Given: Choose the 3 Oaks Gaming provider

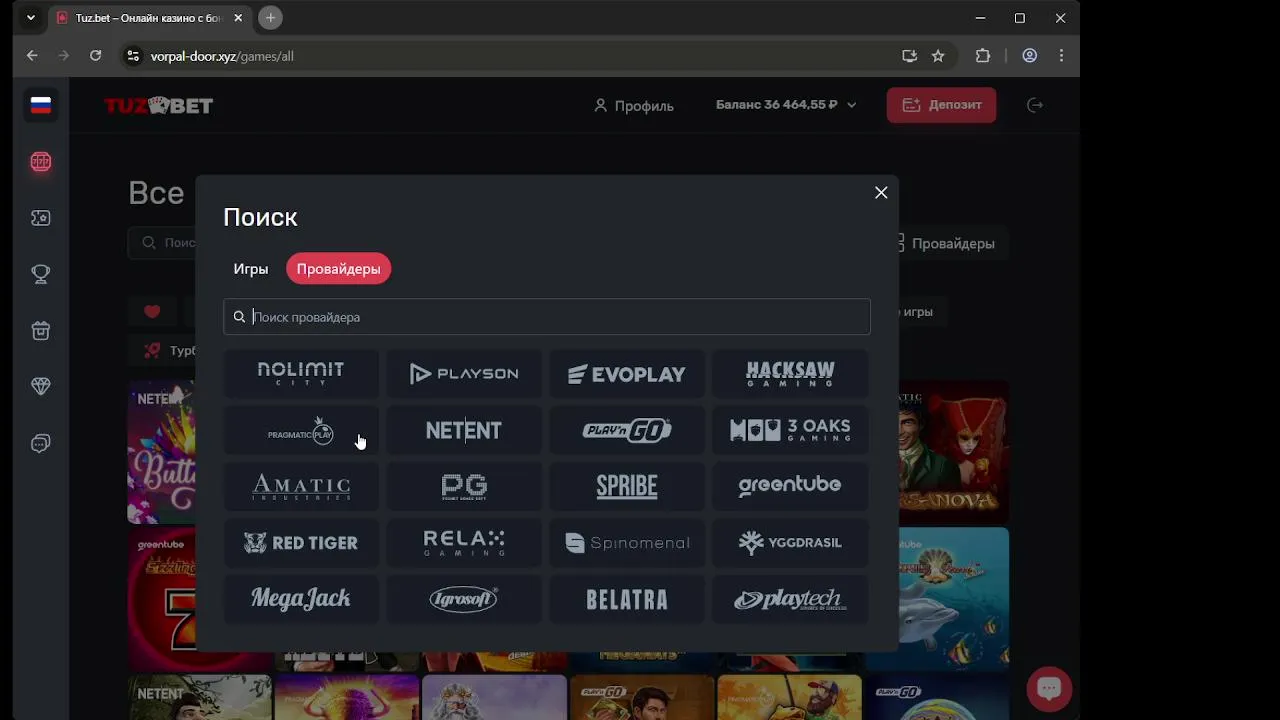Looking at the screenshot, I should click(x=790, y=430).
